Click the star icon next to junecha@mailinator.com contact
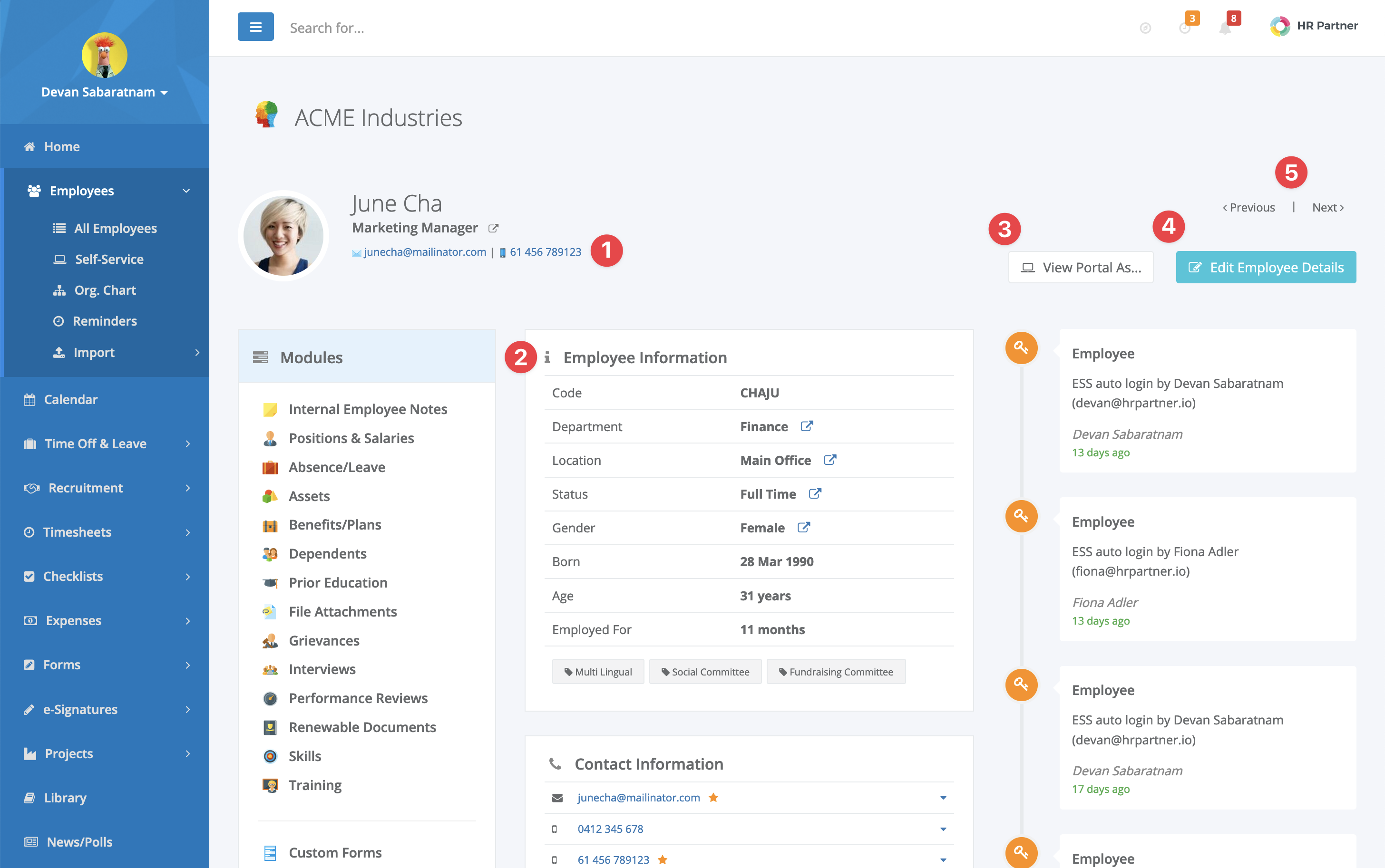 click(x=713, y=797)
